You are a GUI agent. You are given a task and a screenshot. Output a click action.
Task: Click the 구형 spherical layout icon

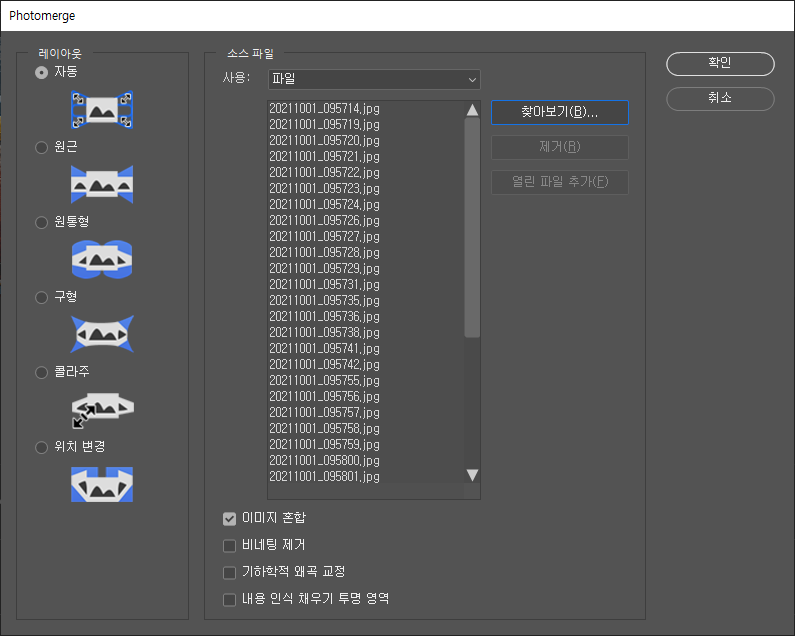point(102,334)
